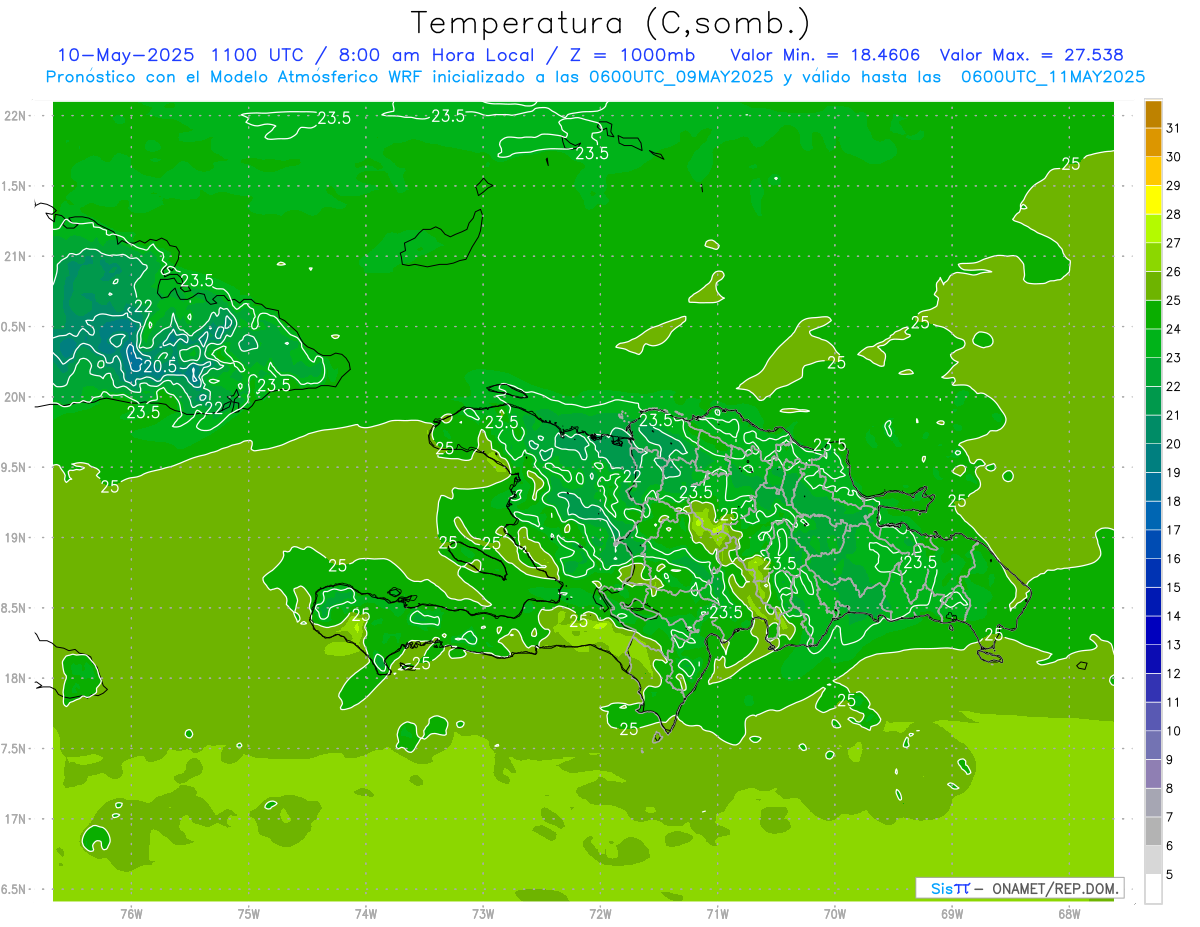The width and height of the screenshot is (1200, 927).
Task: Select the 'Pronóstico con el Modelo Atmosferico WRF' line
Action: coord(236,77)
